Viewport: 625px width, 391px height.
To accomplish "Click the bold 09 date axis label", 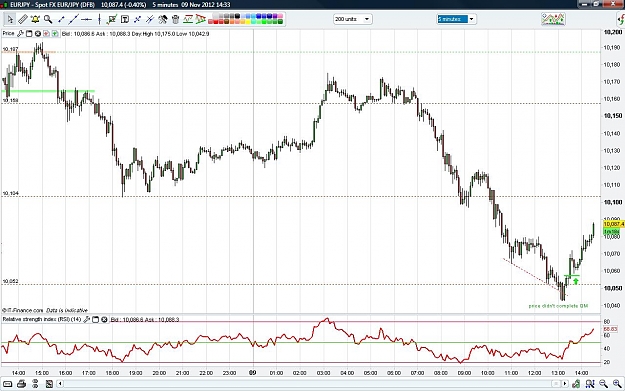I will point(252,373).
